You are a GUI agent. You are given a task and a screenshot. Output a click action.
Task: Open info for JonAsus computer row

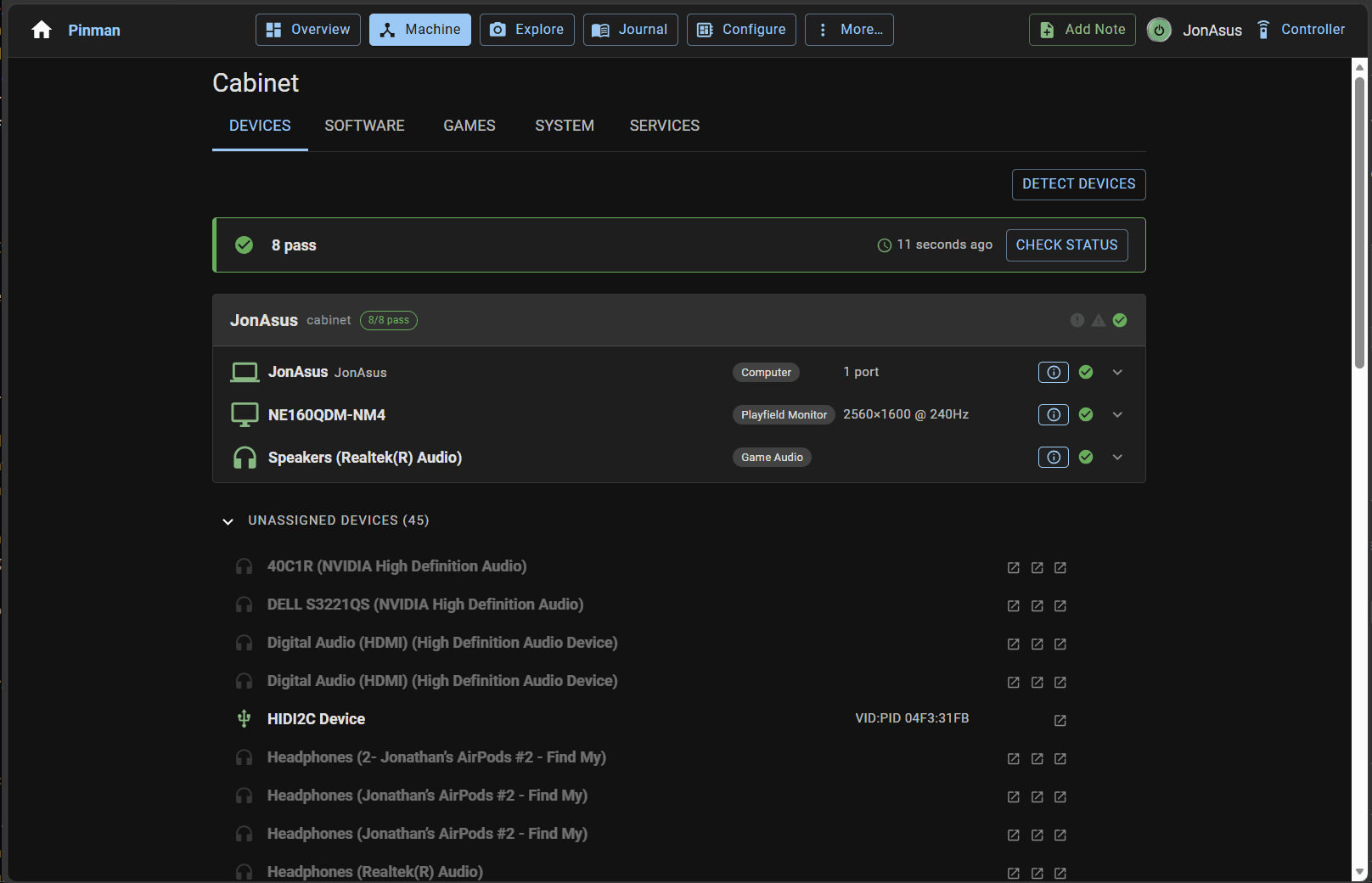coord(1054,372)
